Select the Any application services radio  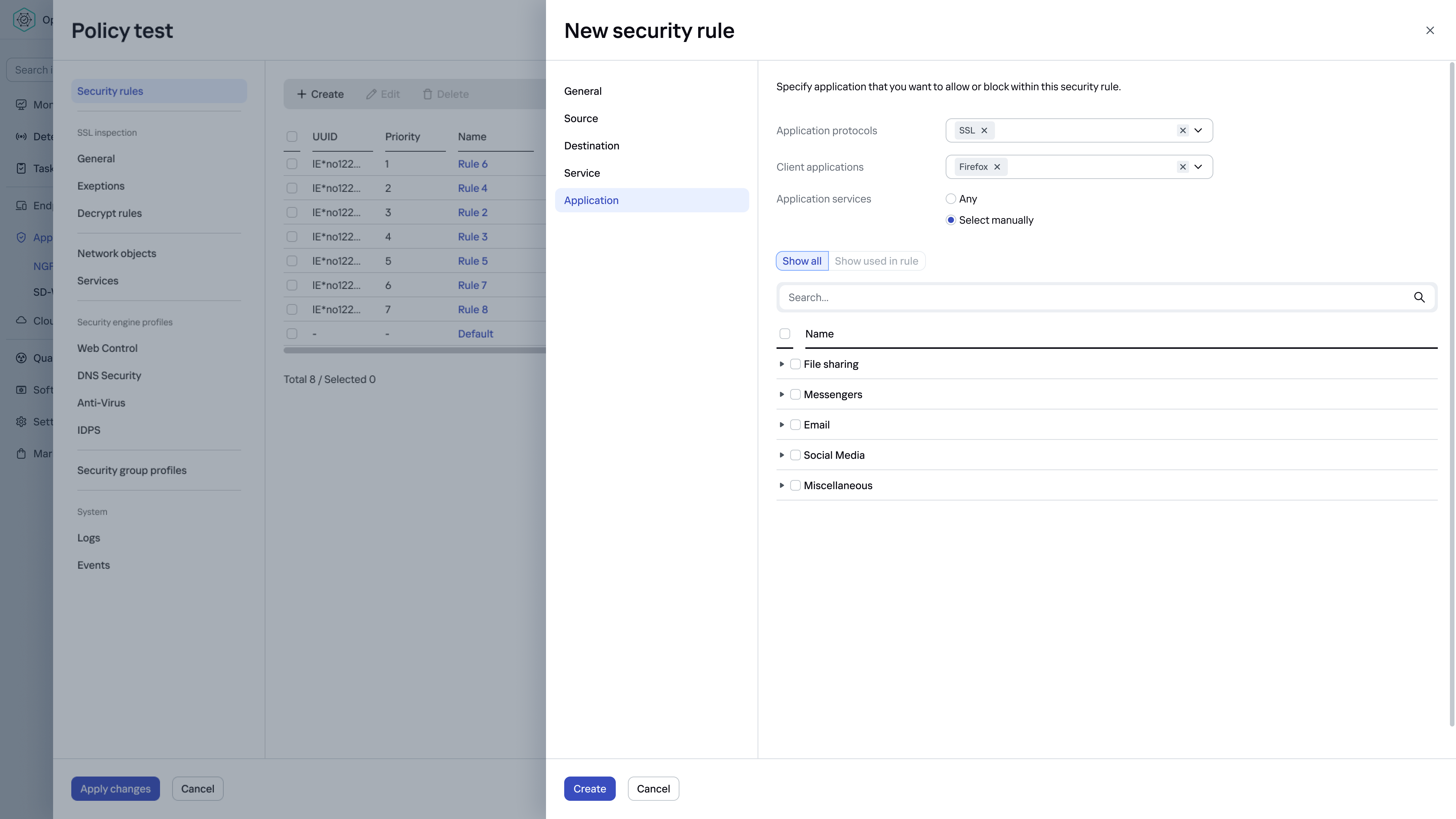951,199
